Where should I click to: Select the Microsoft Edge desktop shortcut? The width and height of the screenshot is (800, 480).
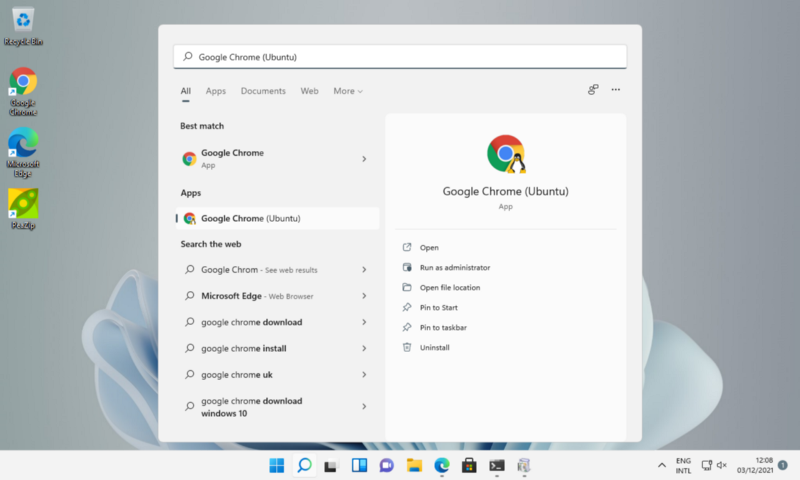[23, 153]
